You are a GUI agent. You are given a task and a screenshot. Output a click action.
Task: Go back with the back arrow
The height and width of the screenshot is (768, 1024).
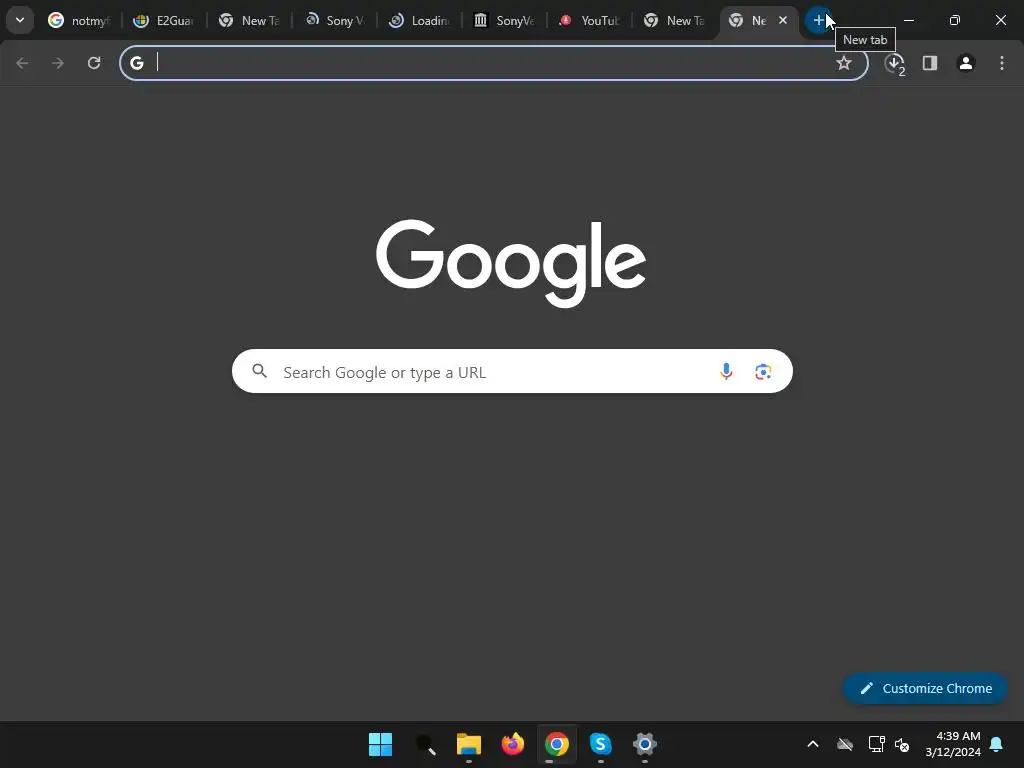point(22,63)
